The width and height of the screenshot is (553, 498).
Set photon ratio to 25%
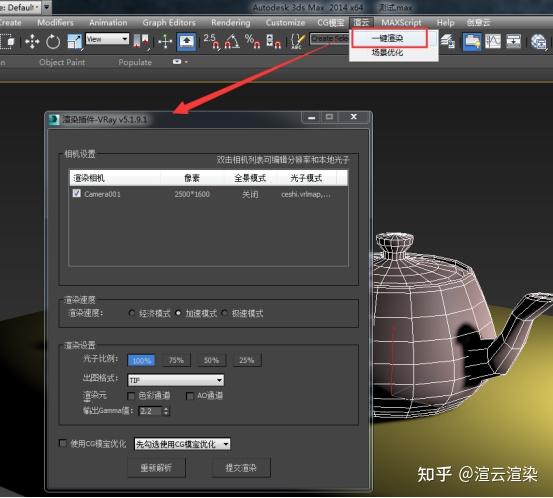[247, 360]
